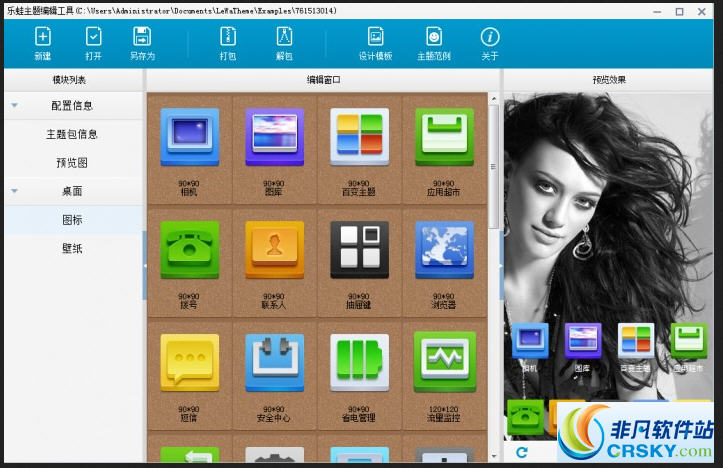Select the 壁纸 wallpaper item

[72, 249]
